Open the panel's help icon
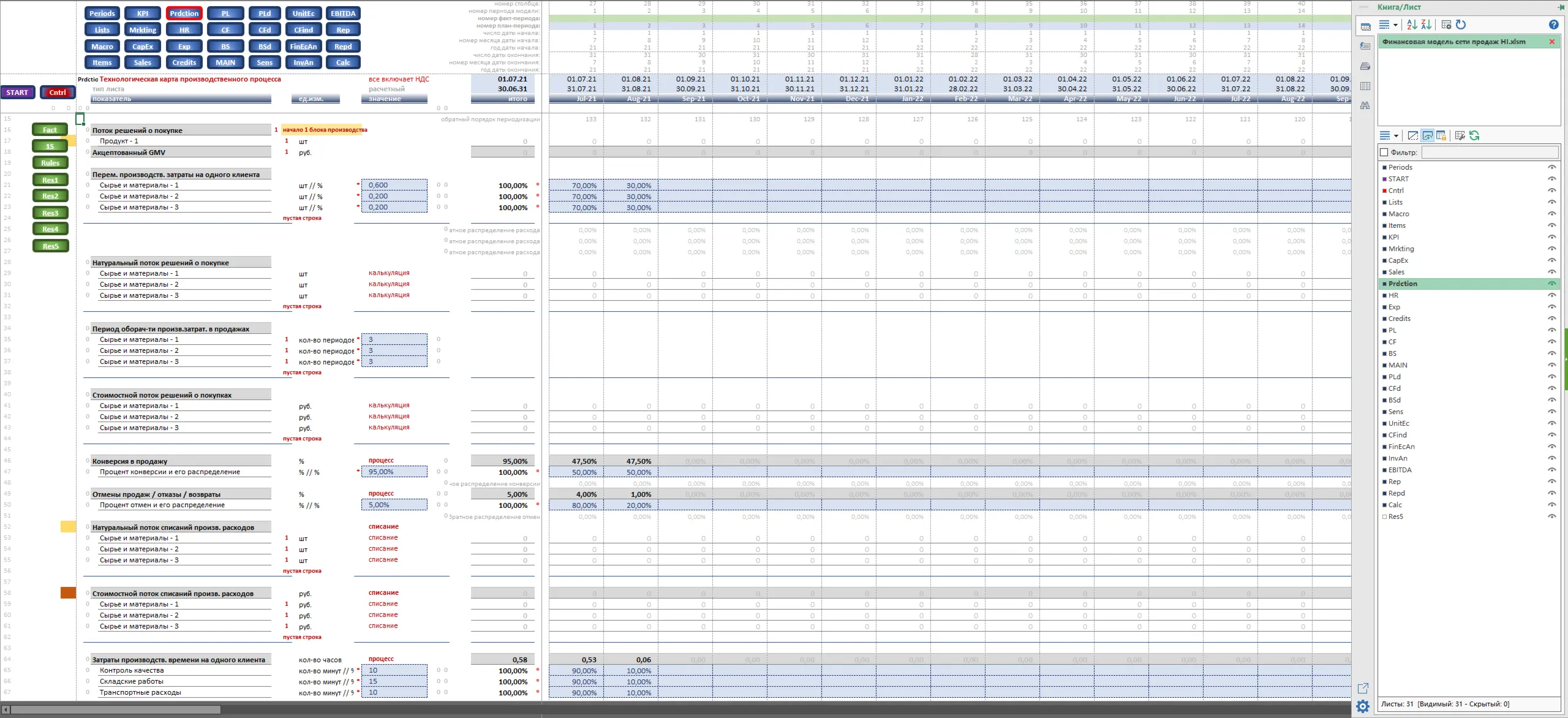 [x=1553, y=25]
